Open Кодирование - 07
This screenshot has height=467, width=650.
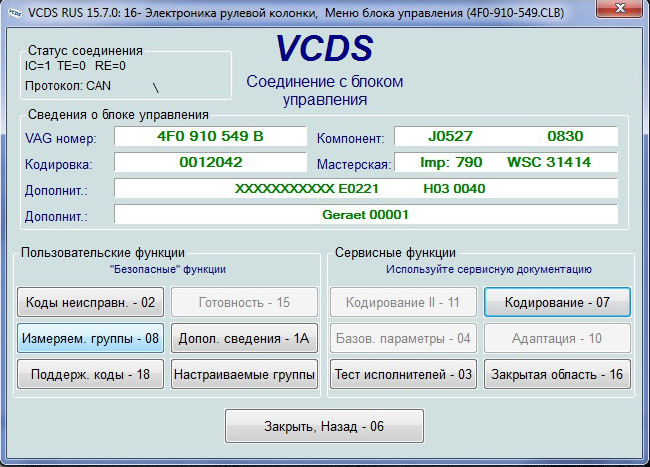(x=557, y=302)
